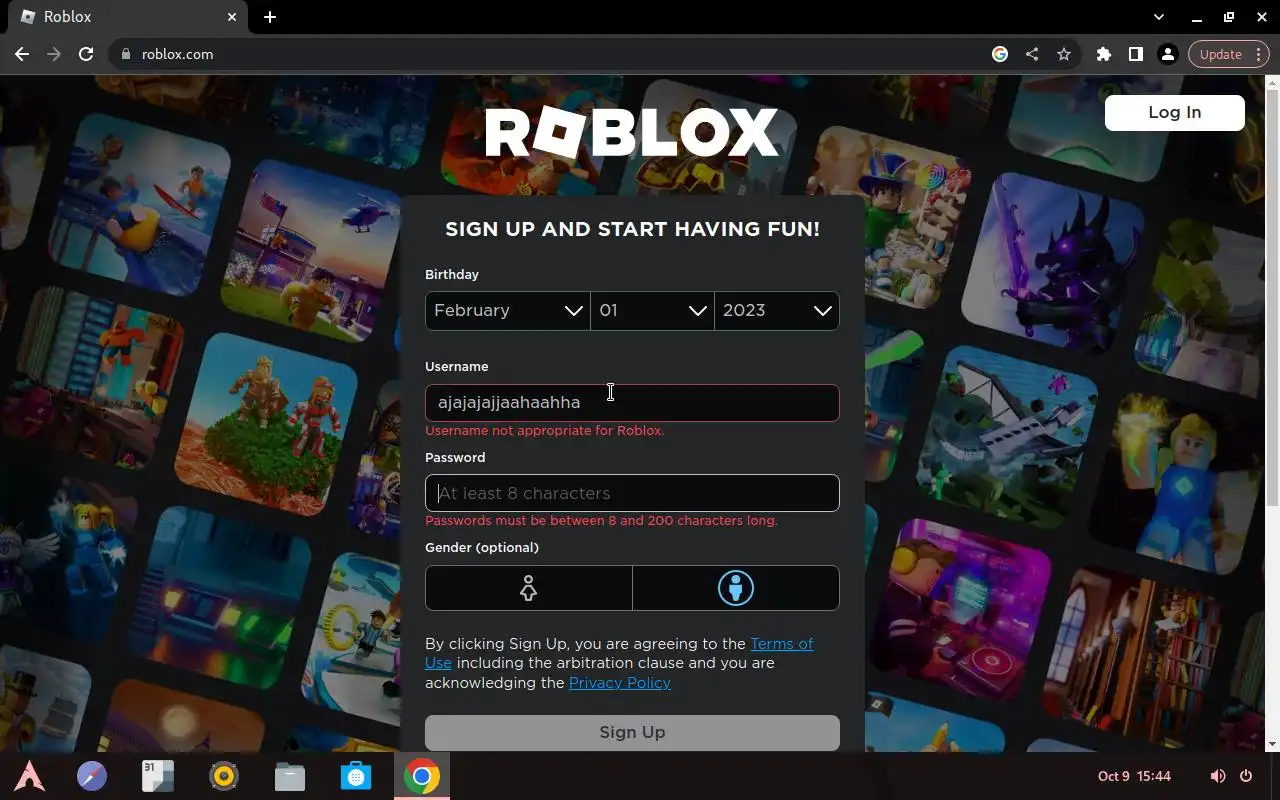Click 'Username not appropriate for Roblox.' message
The height and width of the screenshot is (800, 1280).
click(545, 431)
